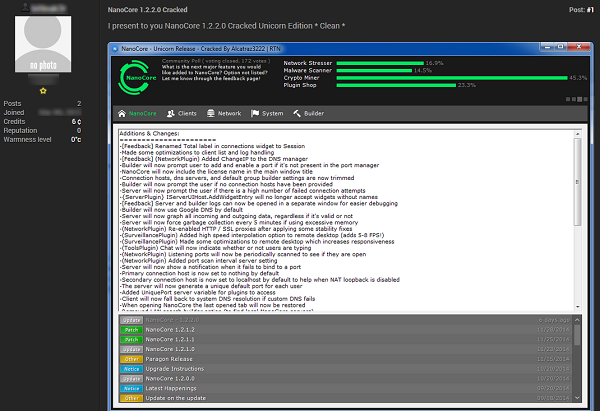Open the System tab
This screenshot has height=411, width=600.
[x=267, y=113]
